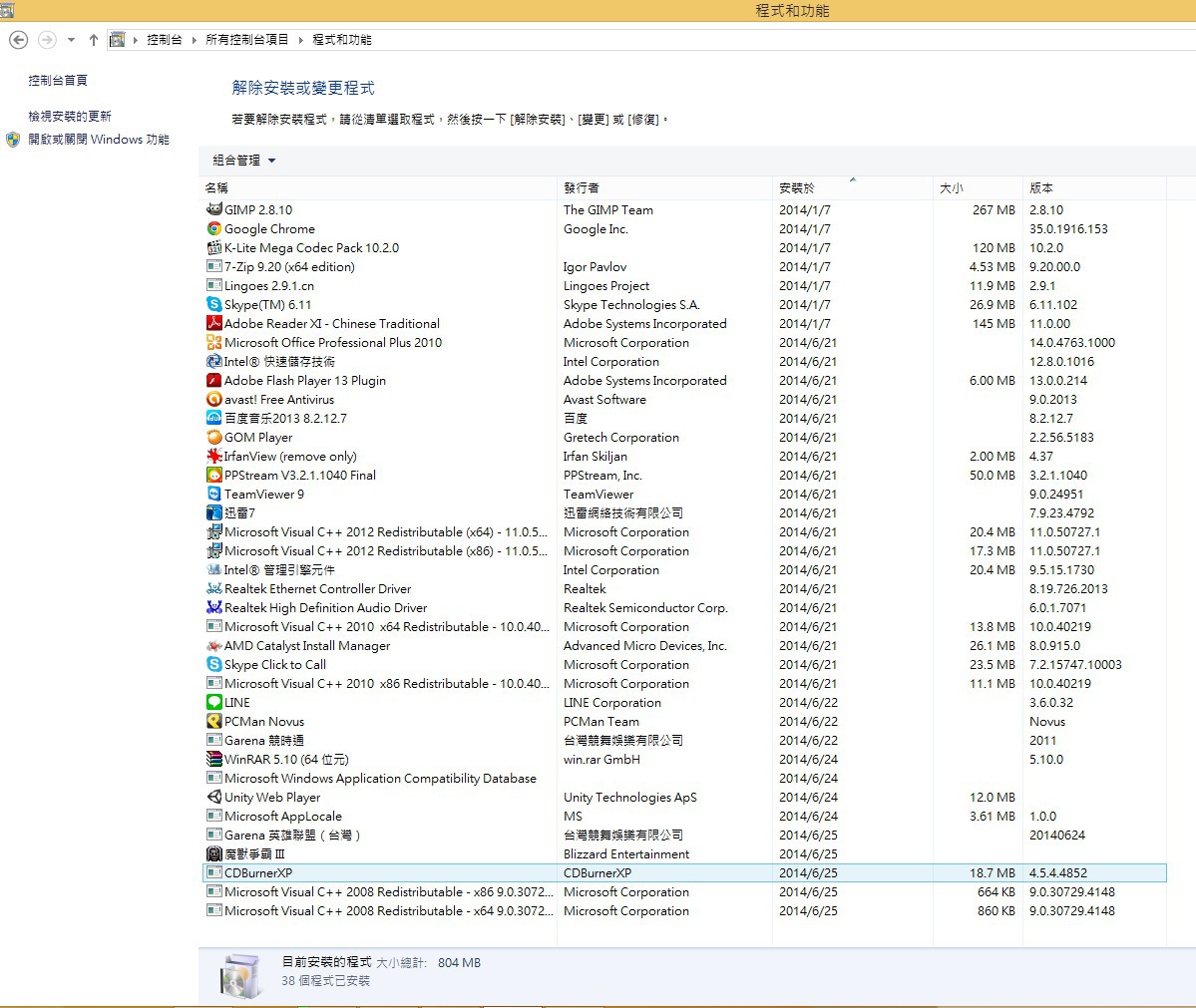Click the shield icon beside Windows 功能
Screen dimensions: 1196x1008
coord(13,140)
